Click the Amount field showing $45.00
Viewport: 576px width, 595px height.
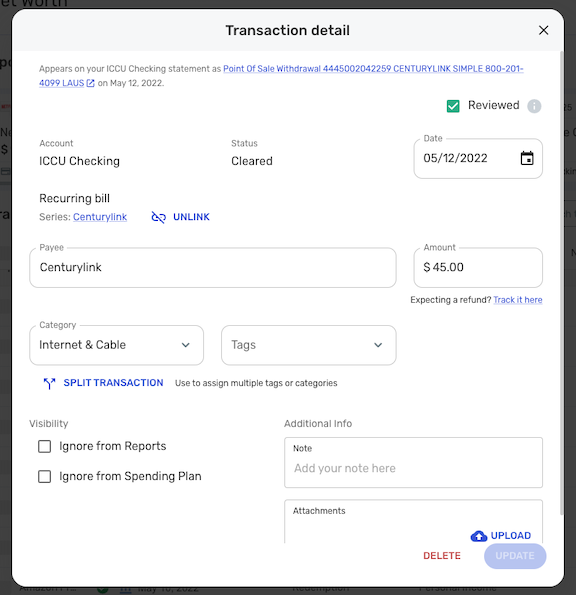click(478, 268)
